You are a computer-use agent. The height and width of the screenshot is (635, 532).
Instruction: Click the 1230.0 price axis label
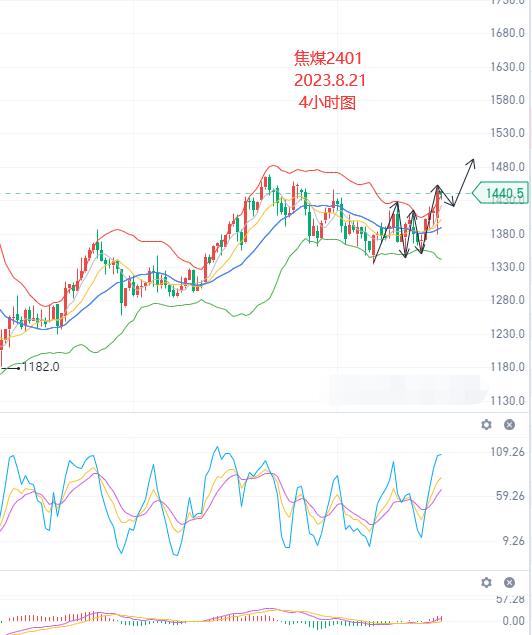[507, 334]
